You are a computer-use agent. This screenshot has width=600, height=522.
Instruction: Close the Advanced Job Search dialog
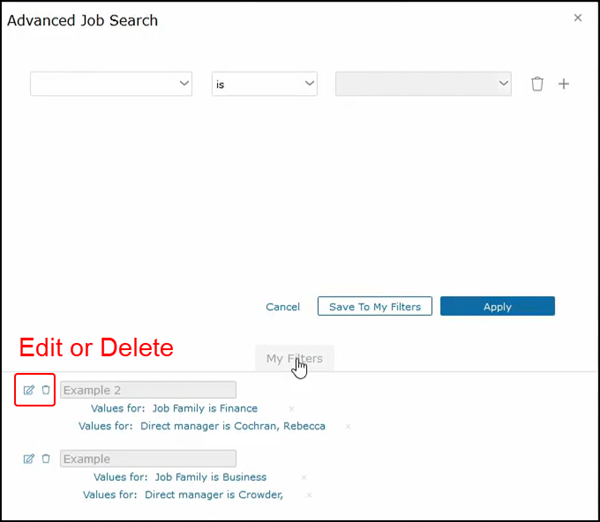(x=577, y=18)
